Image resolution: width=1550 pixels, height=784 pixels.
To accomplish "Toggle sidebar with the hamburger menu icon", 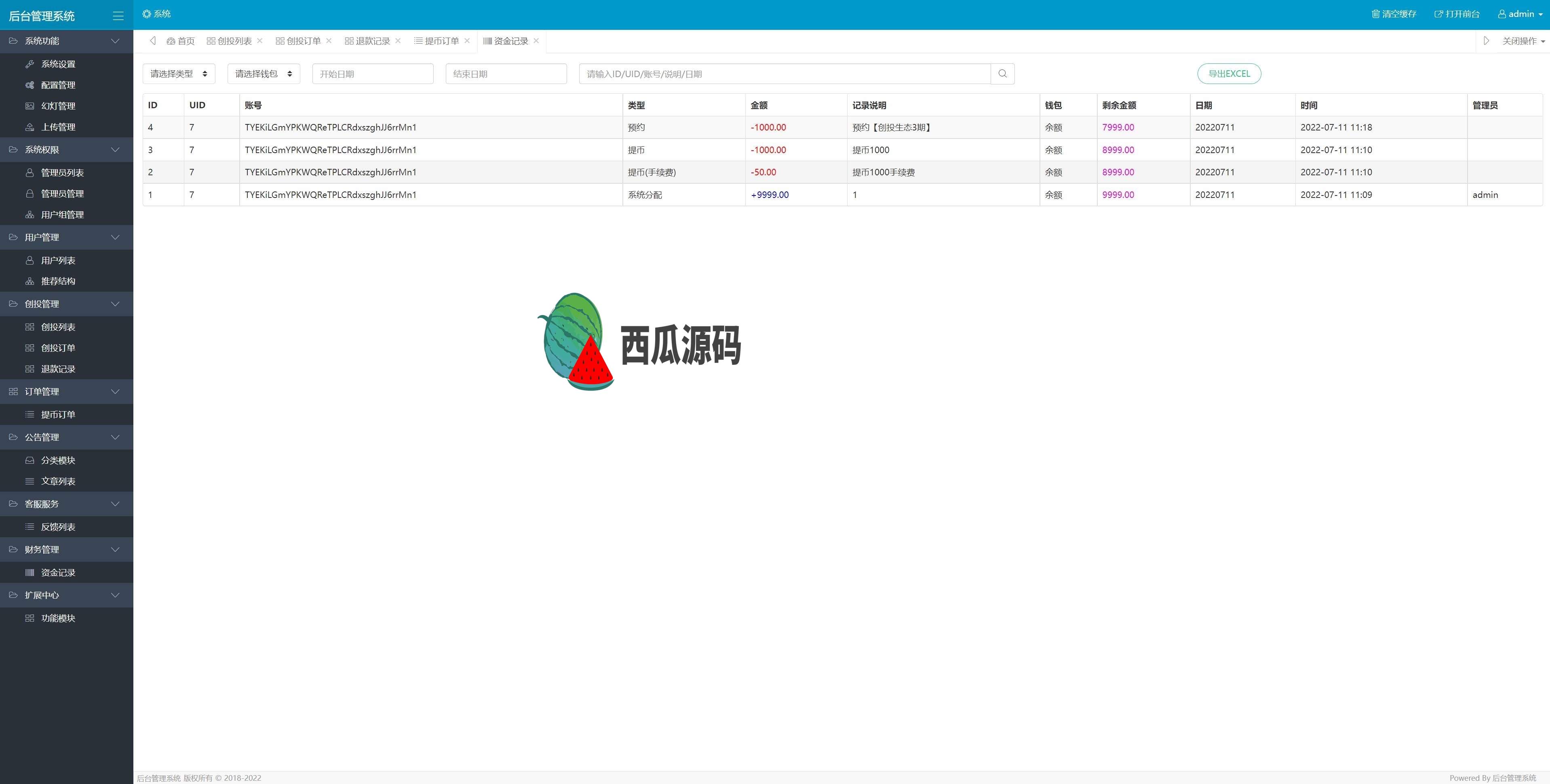I will coord(118,16).
